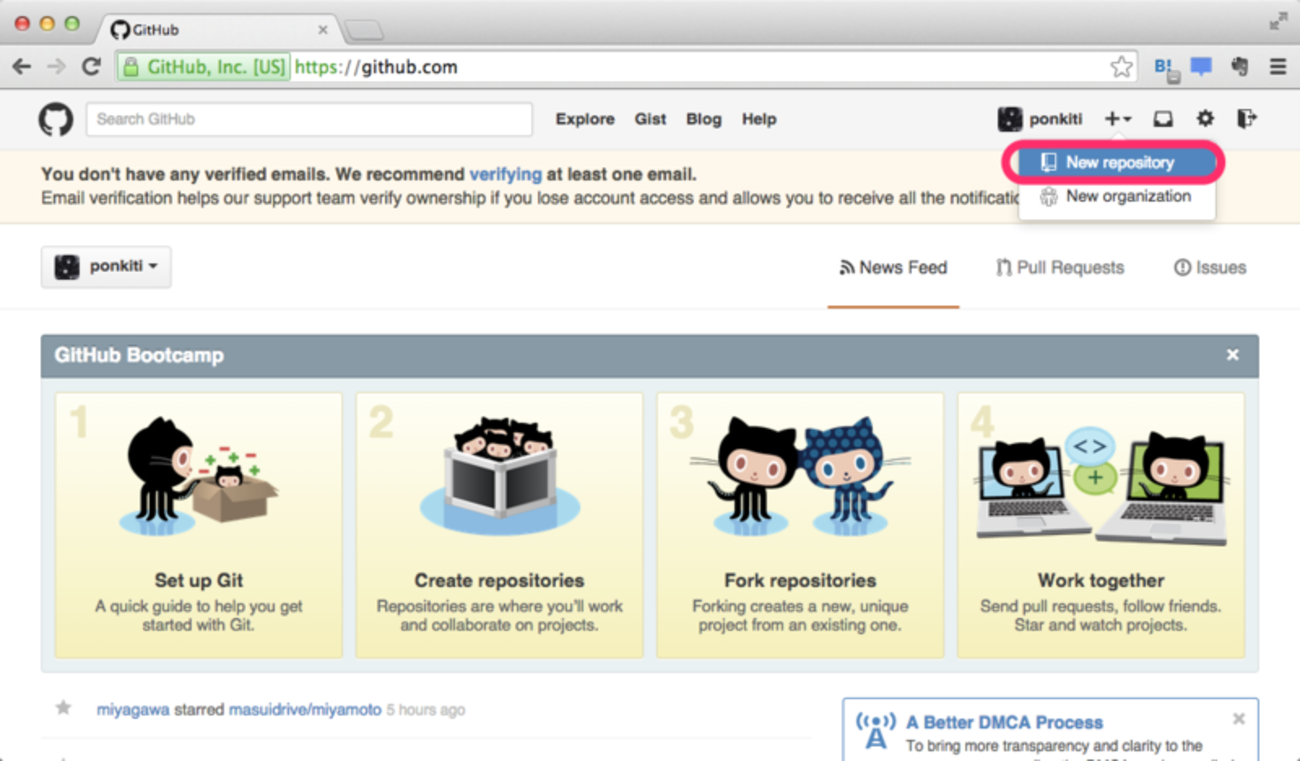Image resolution: width=1300 pixels, height=761 pixels.
Task: Click the sign out icon
Action: point(1247,119)
